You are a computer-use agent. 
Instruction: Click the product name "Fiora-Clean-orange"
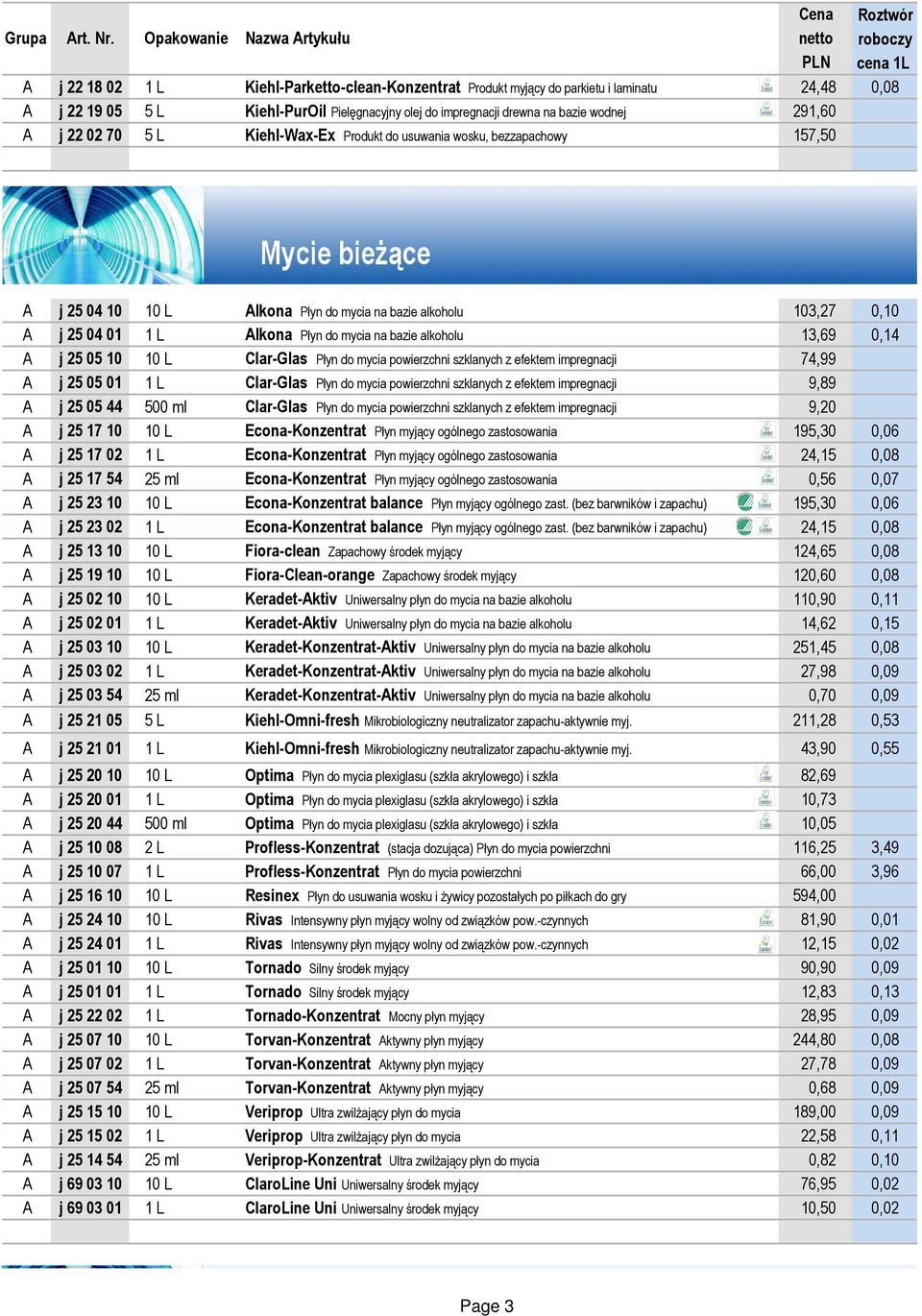click(x=309, y=574)
